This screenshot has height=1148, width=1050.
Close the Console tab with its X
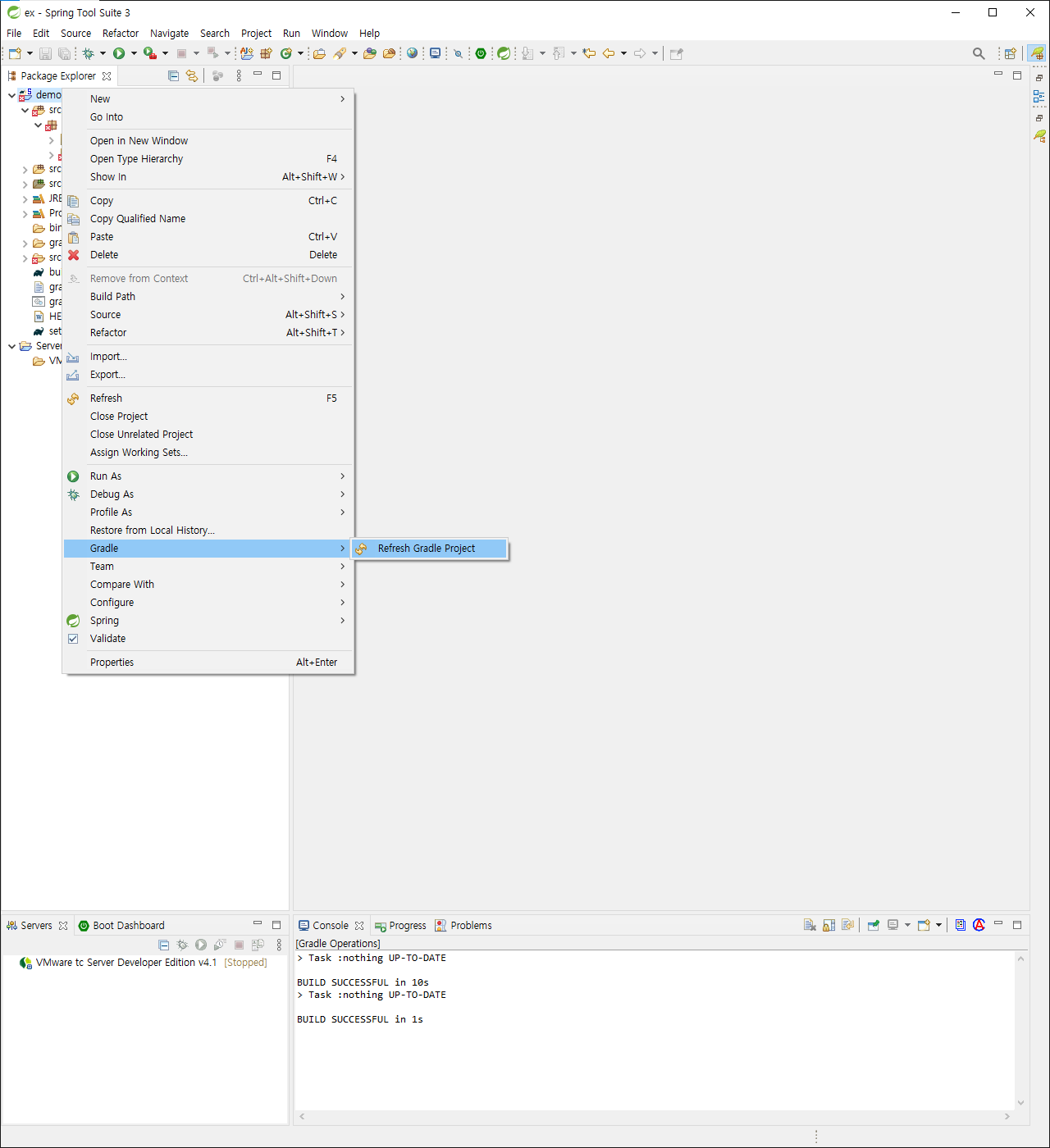coord(359,925)
